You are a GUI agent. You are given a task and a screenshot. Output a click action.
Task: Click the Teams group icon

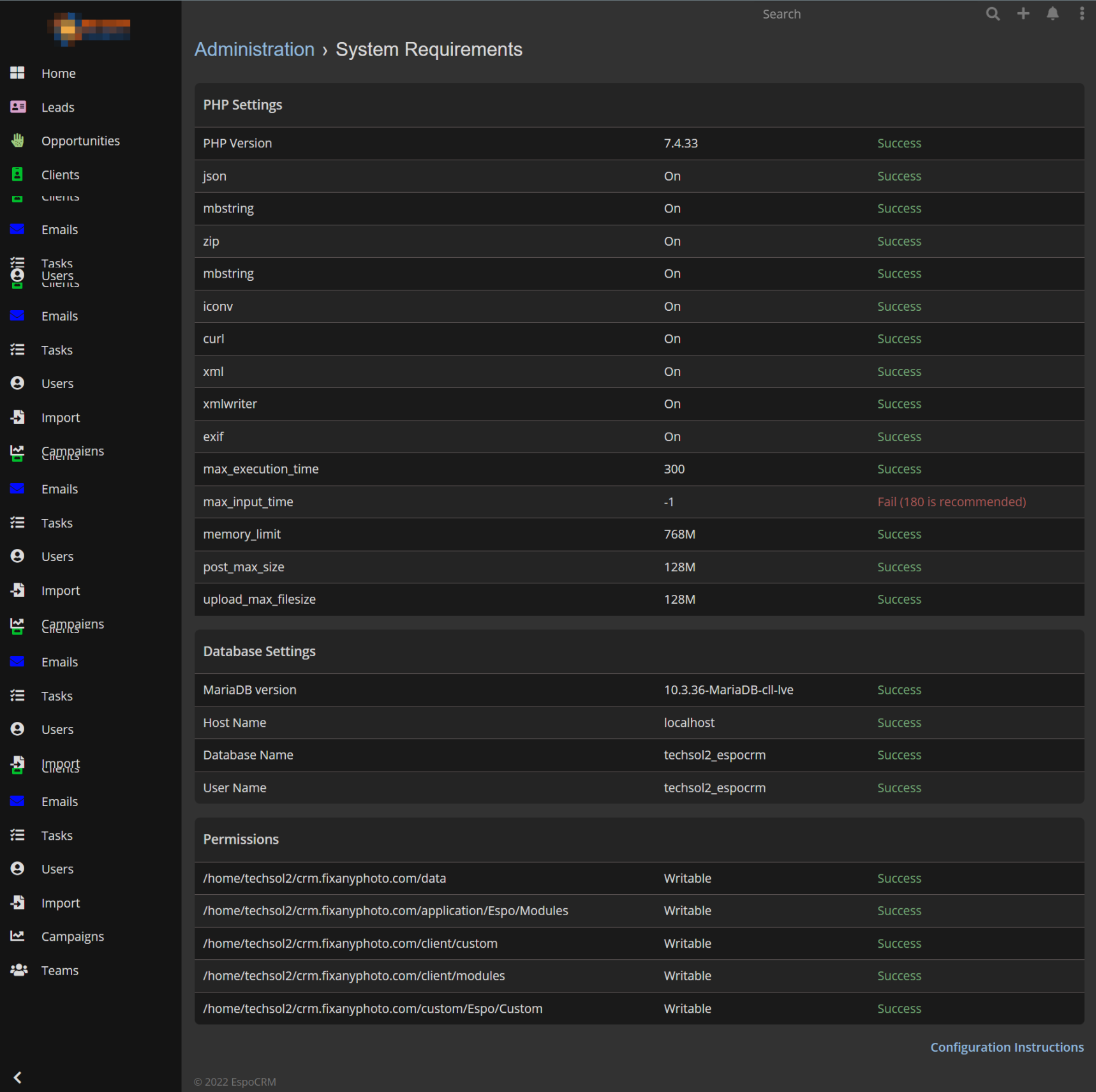(19, 970)
